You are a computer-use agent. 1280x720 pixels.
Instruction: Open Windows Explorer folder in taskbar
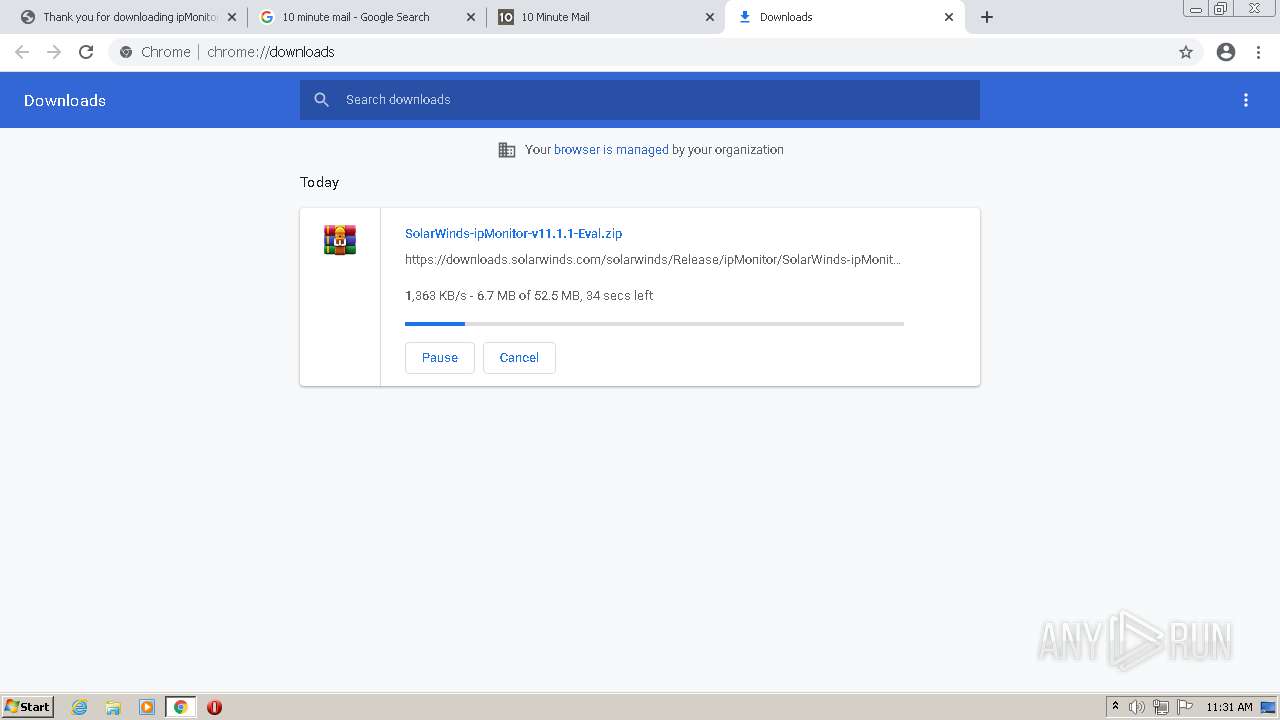[x=113, y=707]
